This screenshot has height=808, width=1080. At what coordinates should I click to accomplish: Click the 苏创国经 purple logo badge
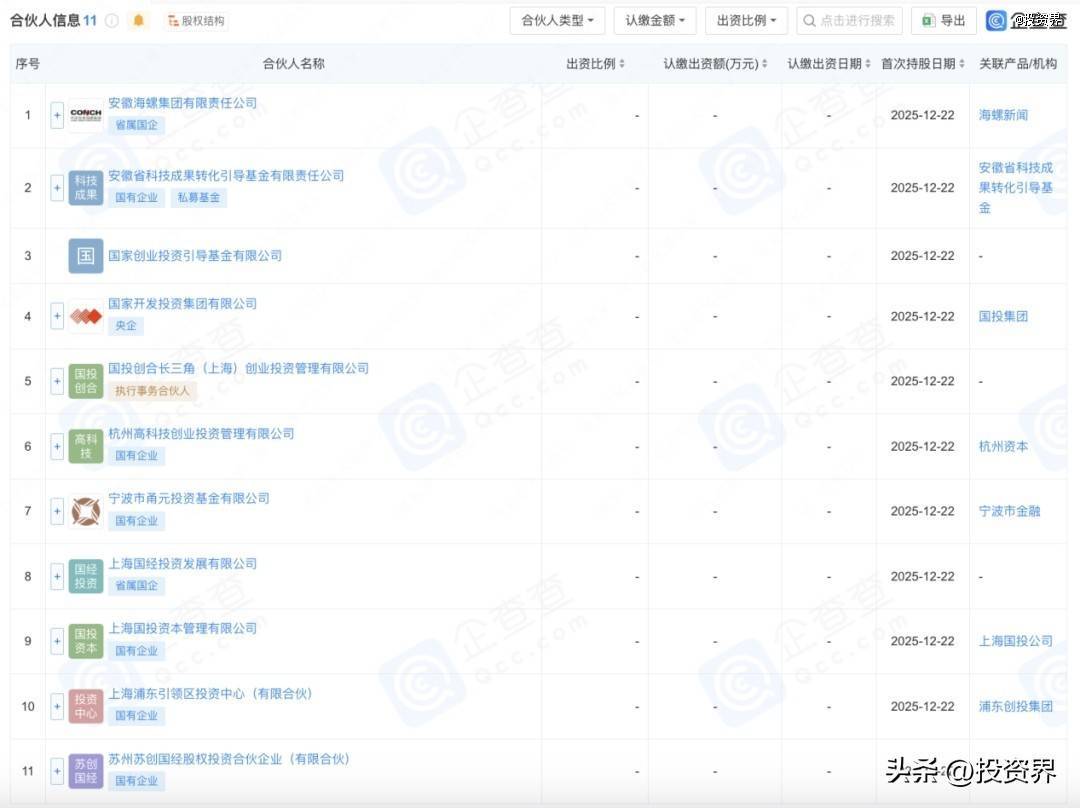86,771
